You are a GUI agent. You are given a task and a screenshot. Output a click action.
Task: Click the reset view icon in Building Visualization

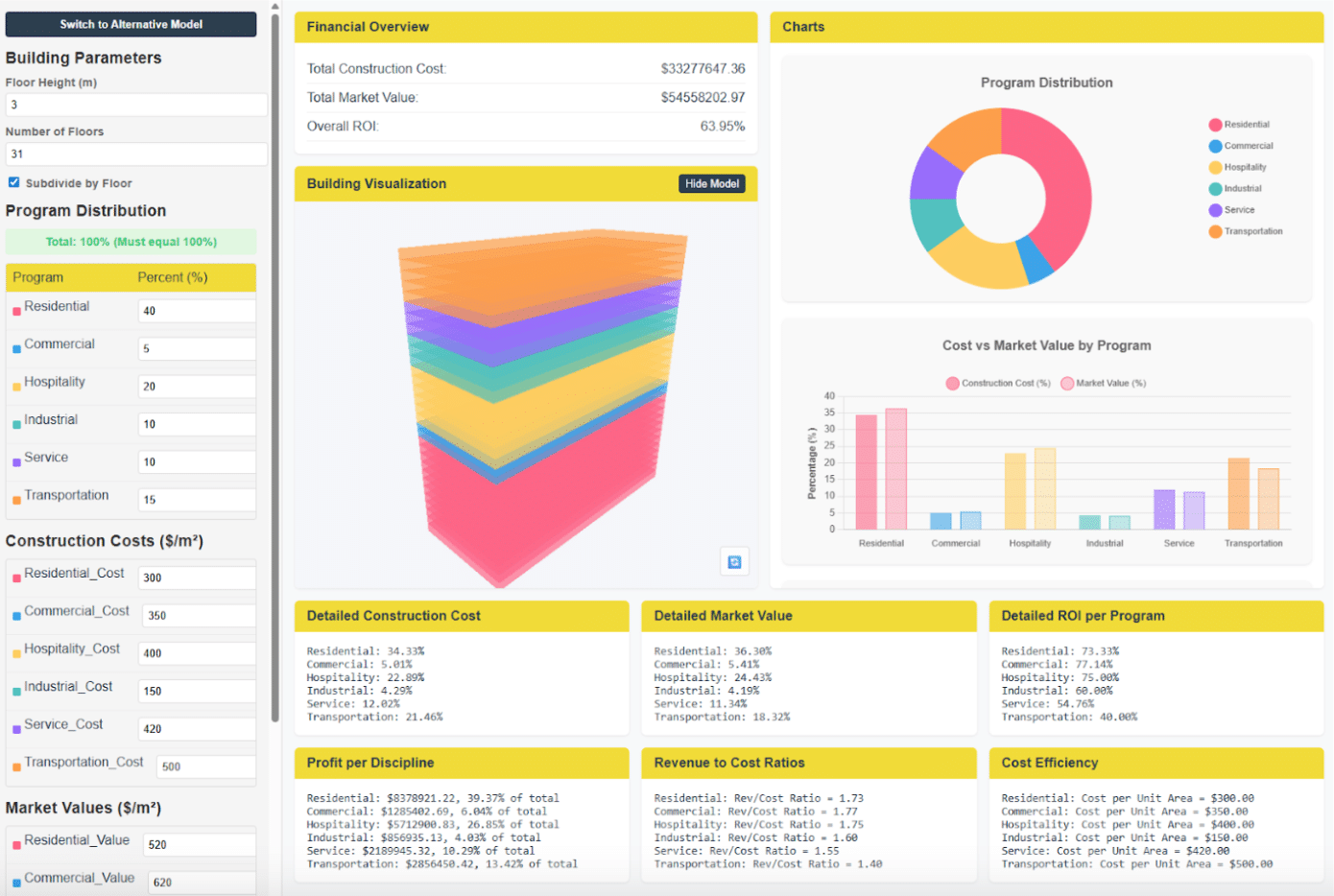[x=734, y=562]
